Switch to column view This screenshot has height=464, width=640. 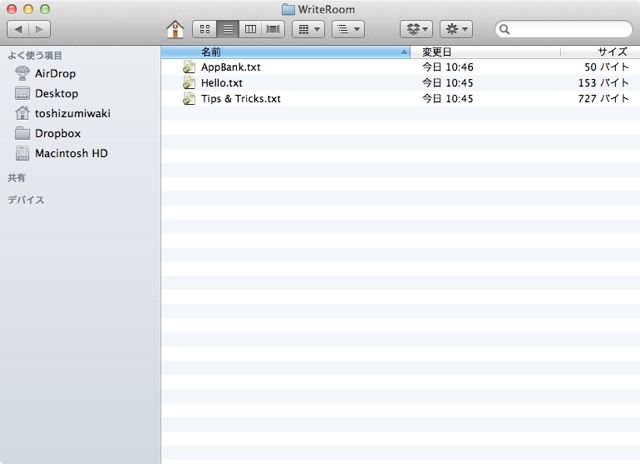[x=250, y=29]
